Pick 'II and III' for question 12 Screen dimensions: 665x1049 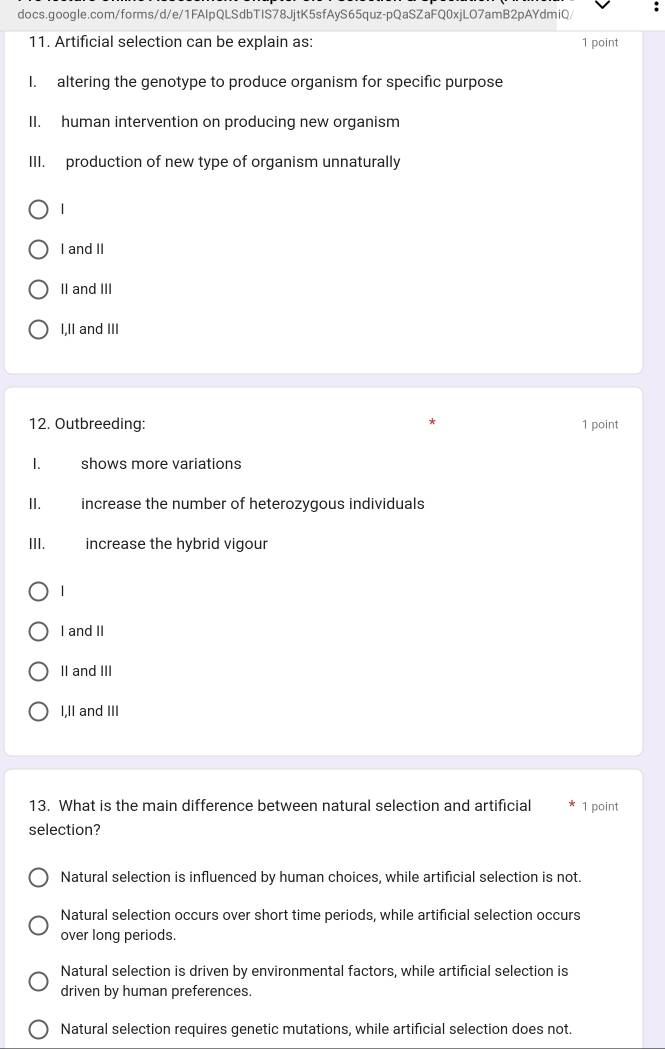38,672
